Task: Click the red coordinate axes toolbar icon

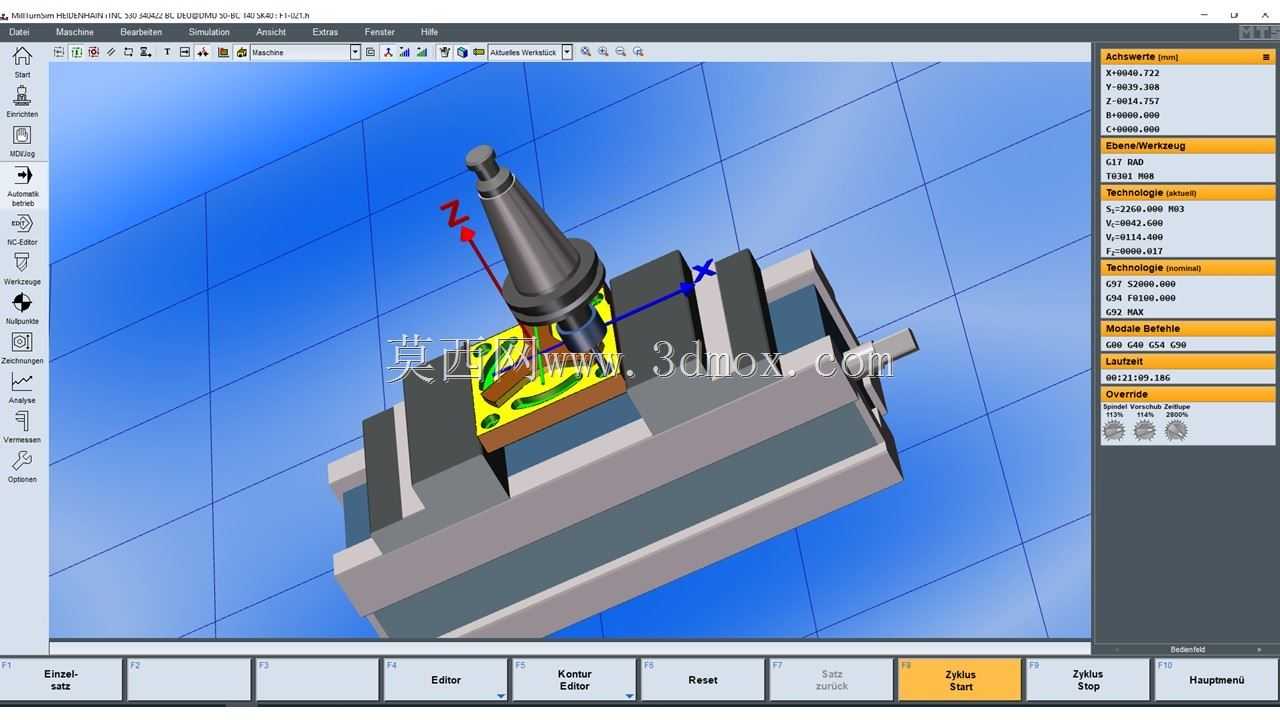Action: (x=388, y=52)
